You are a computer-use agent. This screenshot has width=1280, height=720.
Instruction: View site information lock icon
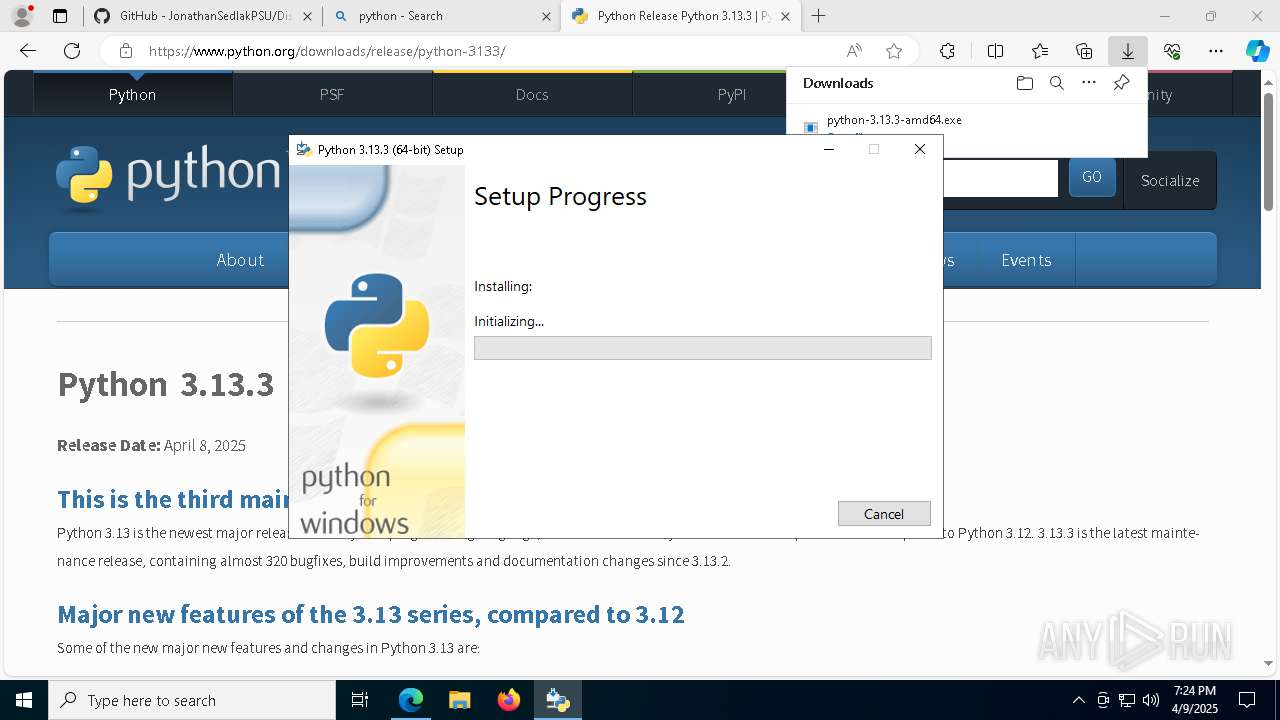coord(125,51)
